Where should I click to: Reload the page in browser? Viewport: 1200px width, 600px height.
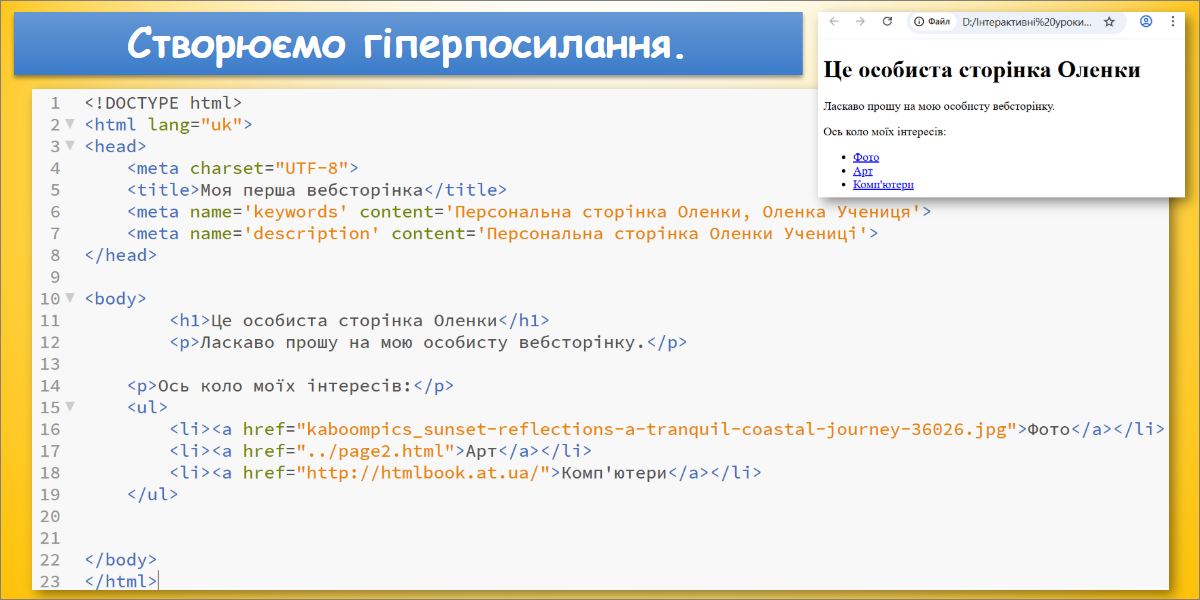(887, 21)
